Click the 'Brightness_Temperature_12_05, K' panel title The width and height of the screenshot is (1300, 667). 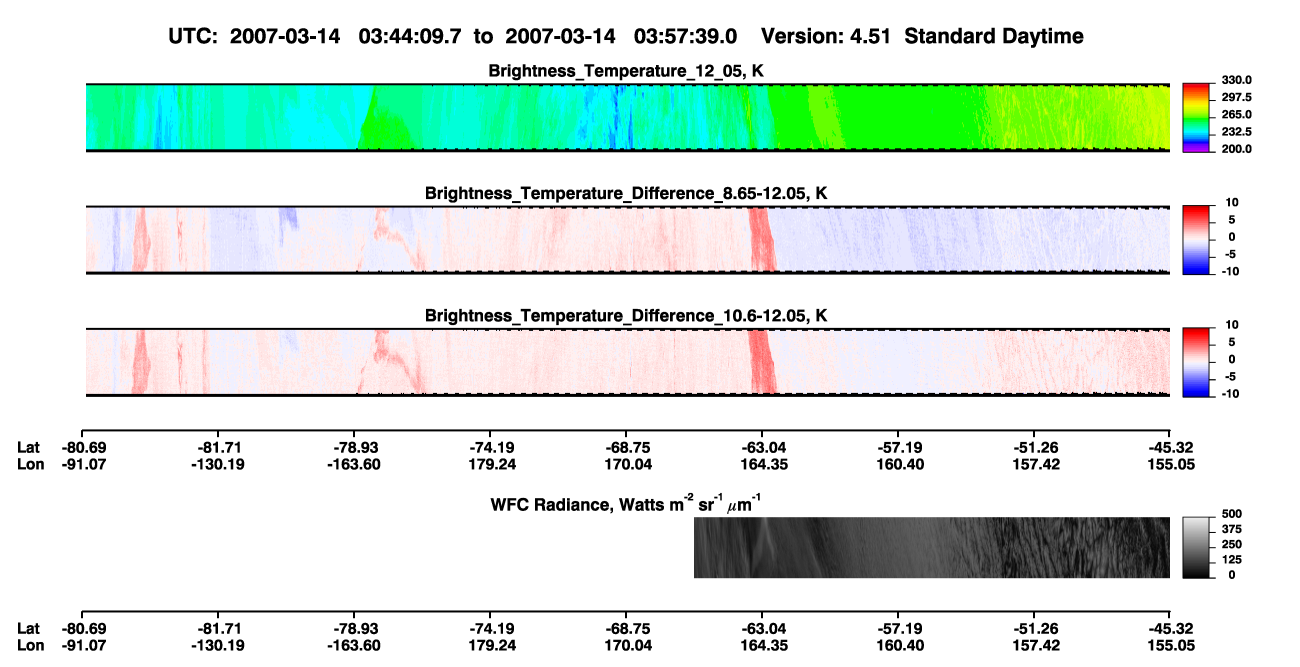point(627,70)
